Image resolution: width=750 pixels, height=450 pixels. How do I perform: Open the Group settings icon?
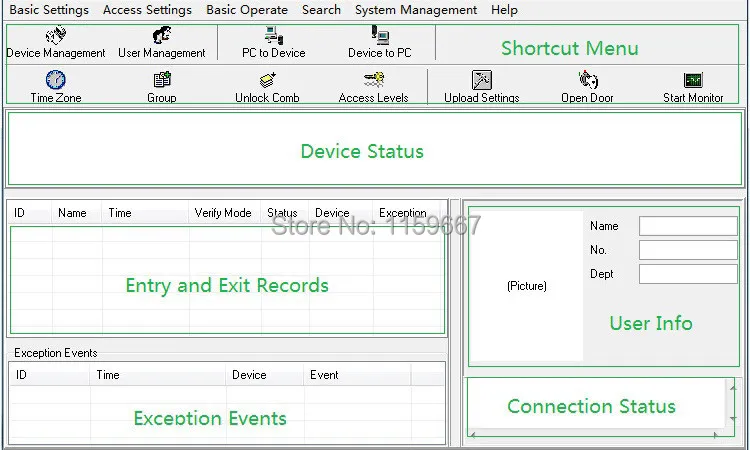(x=162, y=80)
